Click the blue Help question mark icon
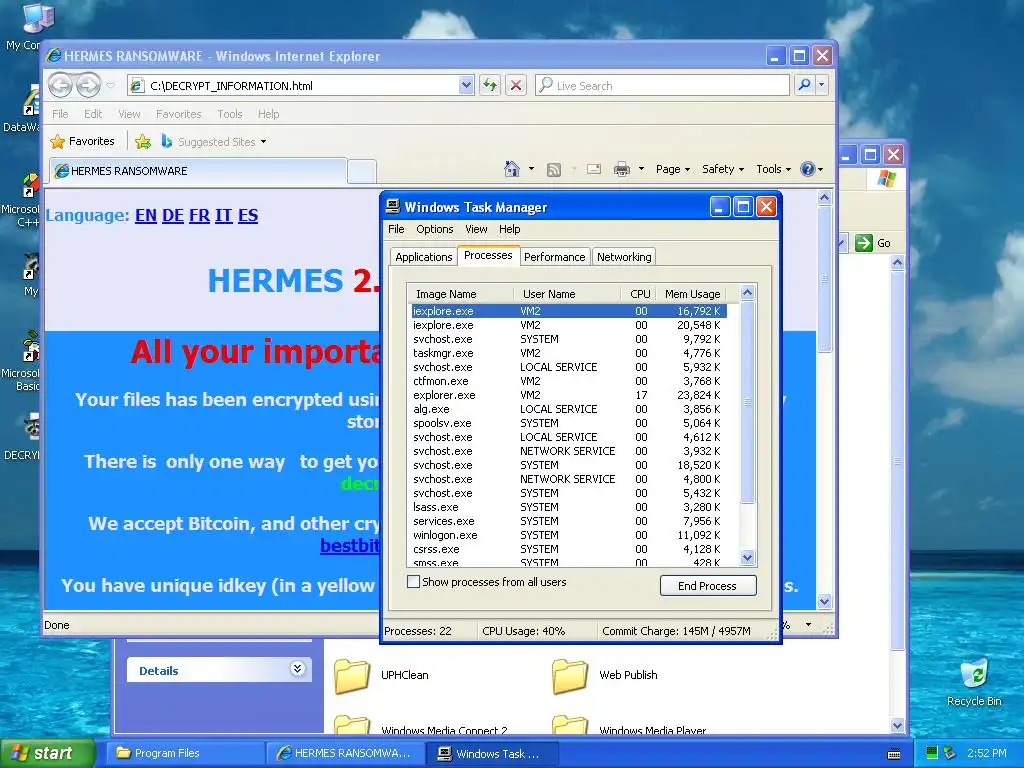 coord(808,169)
